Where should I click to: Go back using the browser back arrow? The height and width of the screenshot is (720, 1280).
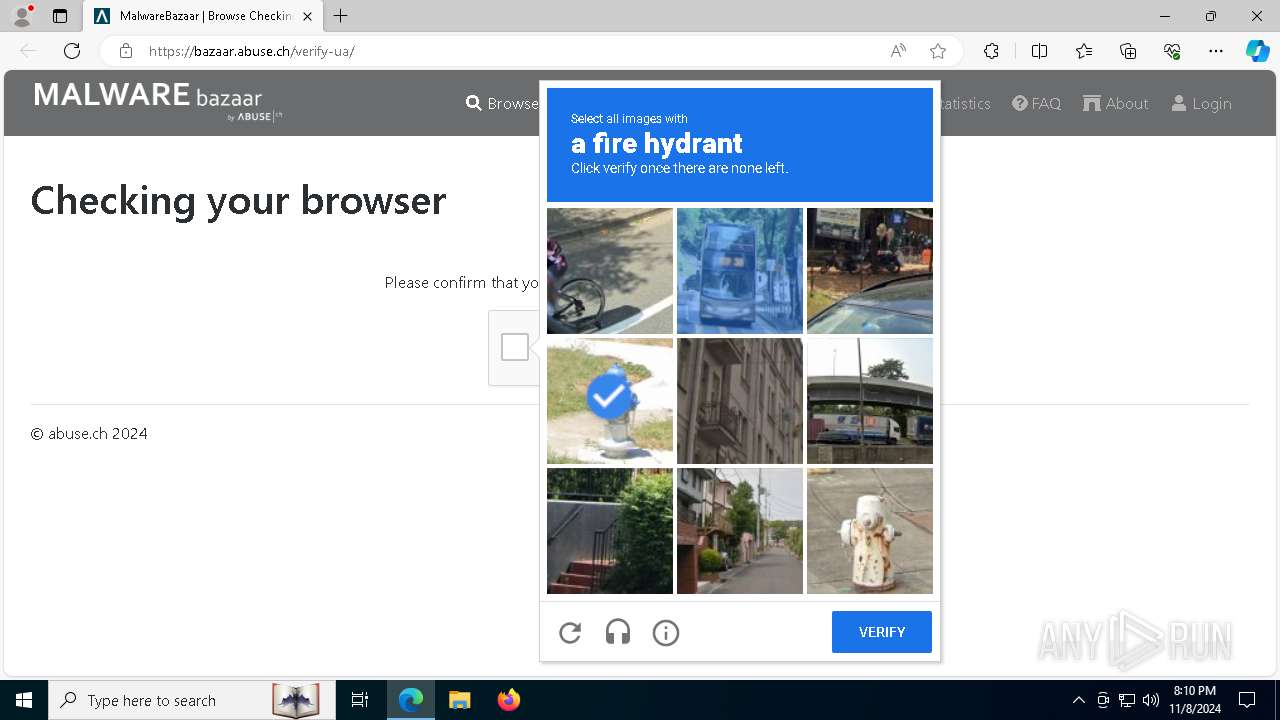28,51
